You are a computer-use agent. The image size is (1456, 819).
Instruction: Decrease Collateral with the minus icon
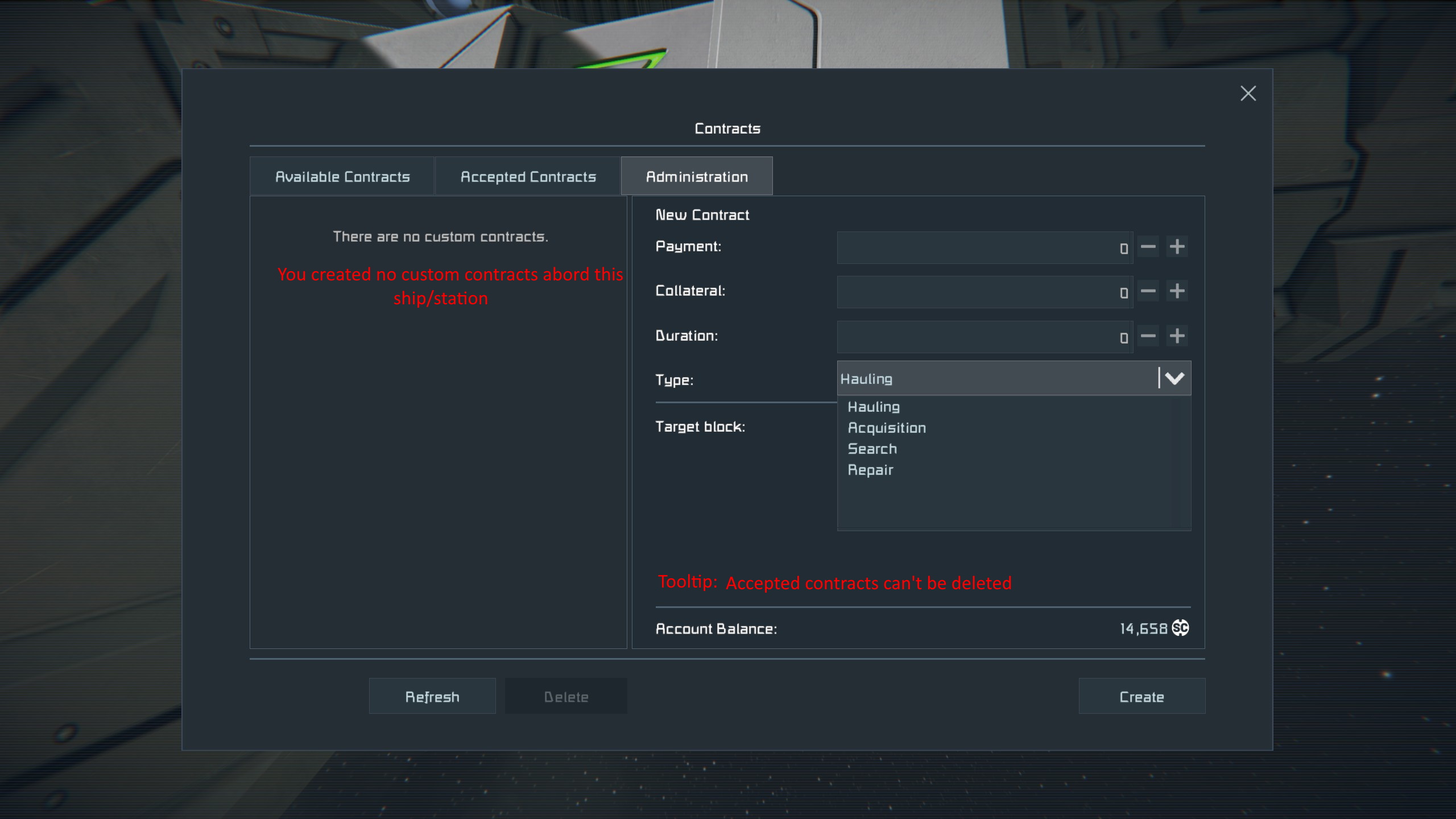click(x=1148, y=291)
